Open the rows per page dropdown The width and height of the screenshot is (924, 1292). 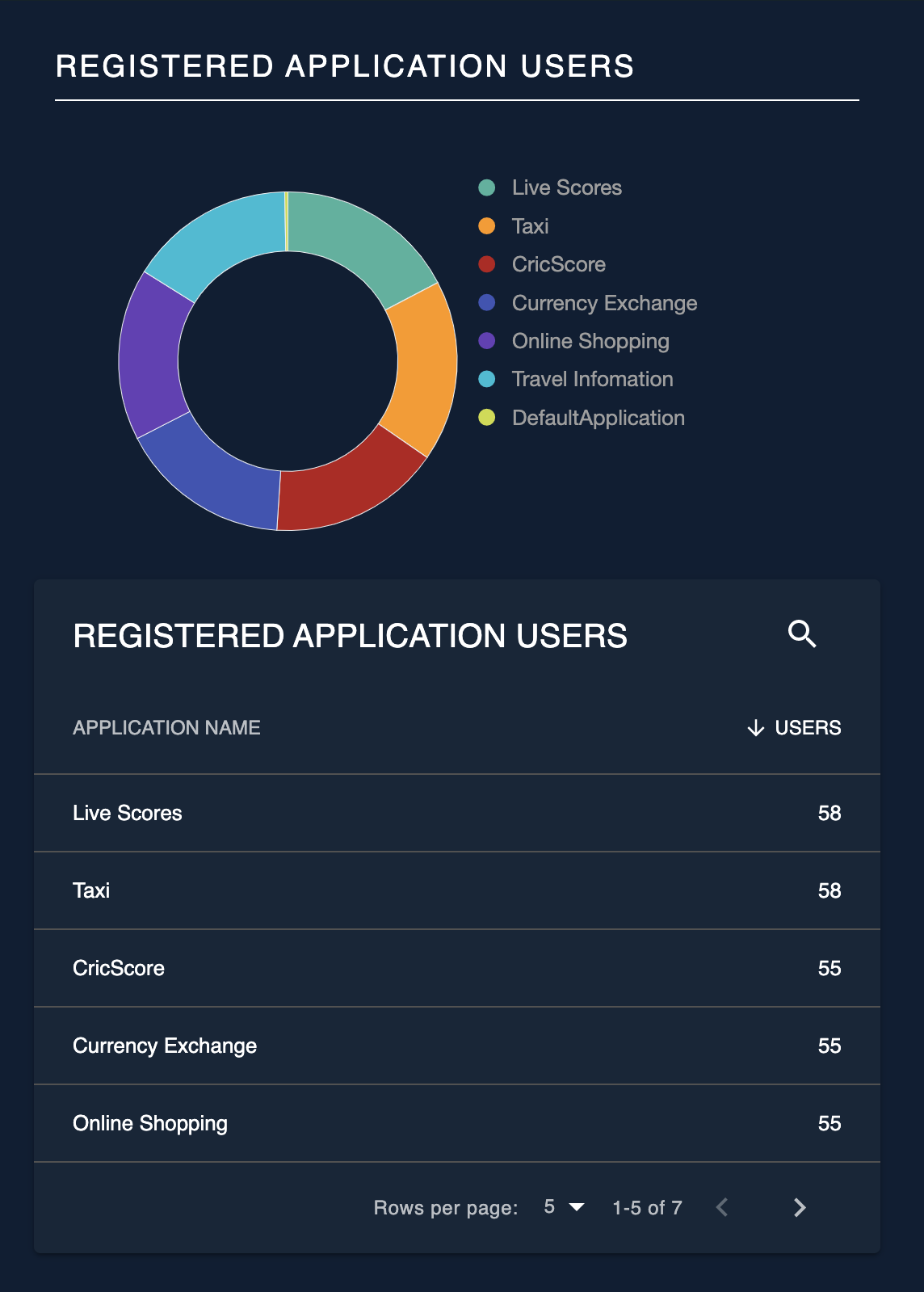point(564,1207)
